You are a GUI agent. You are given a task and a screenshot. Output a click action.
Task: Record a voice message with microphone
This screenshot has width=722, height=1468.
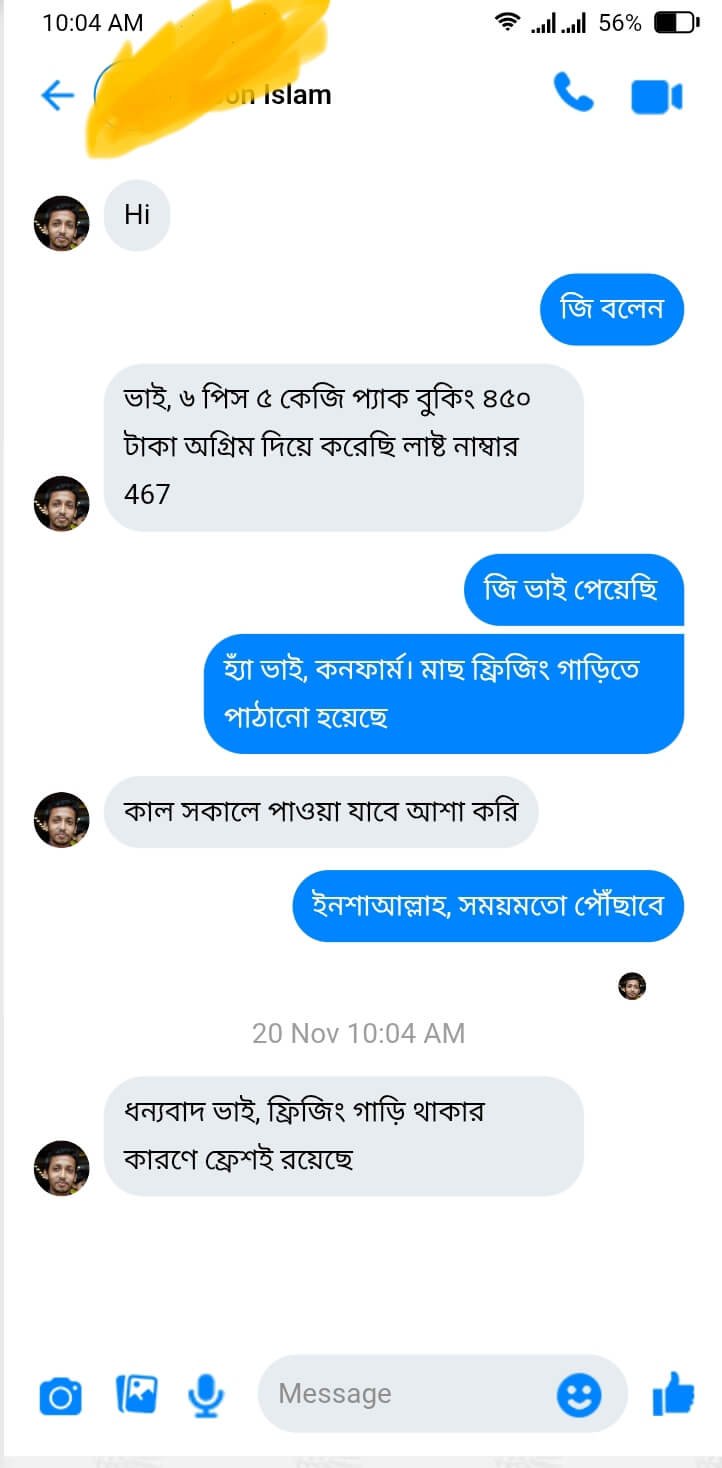[207, 1394]
